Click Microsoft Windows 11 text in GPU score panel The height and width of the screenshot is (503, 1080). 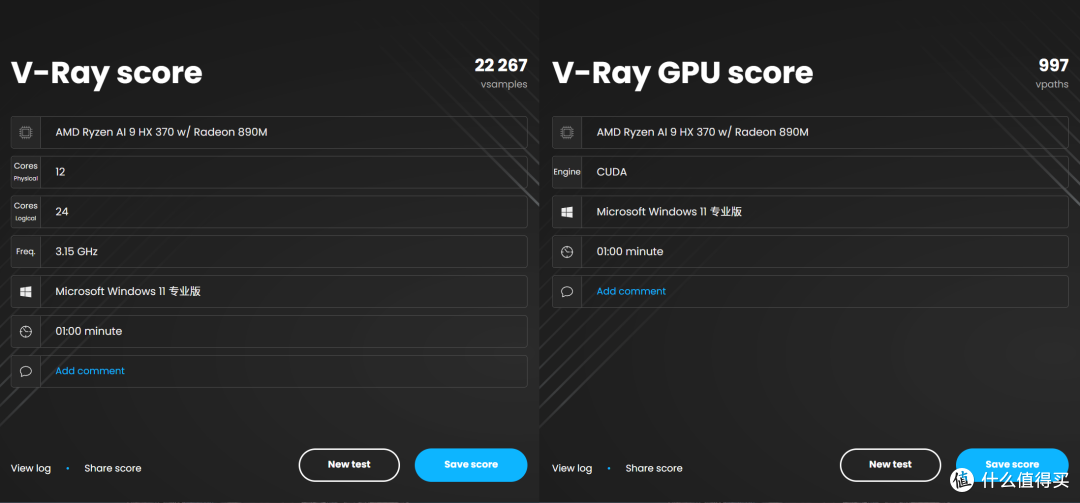[x=669, y=212]
